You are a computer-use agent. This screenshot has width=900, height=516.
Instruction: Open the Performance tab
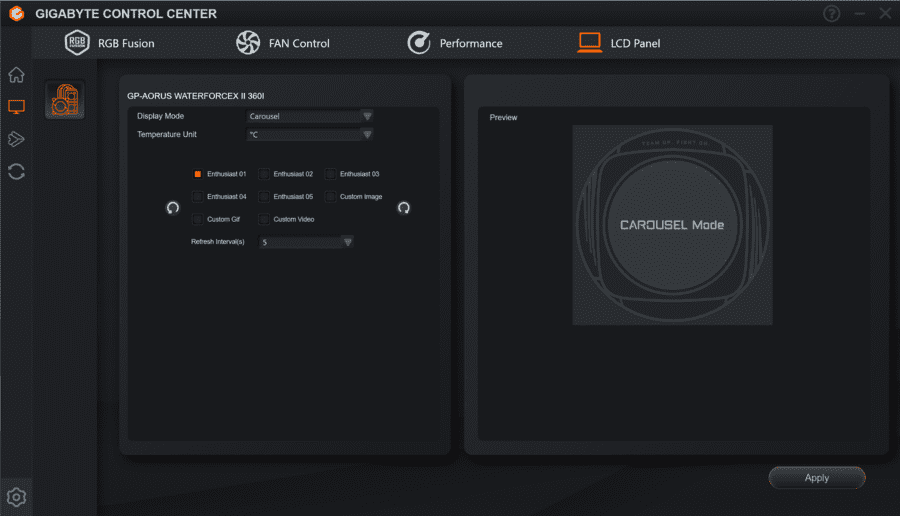tap(455, 43)
